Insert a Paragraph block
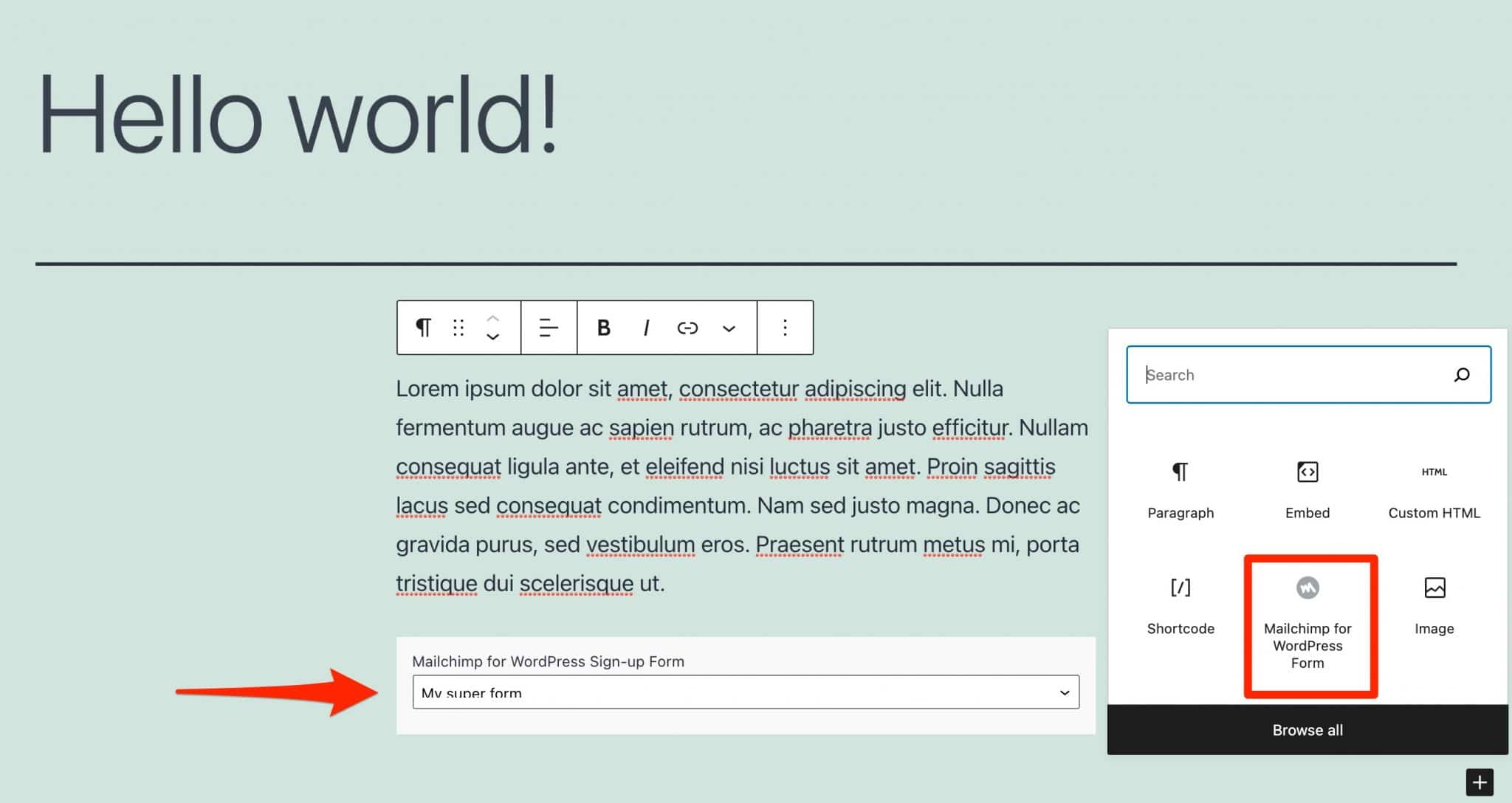This screenshot has height=803, width=1512. (1181, 490)
